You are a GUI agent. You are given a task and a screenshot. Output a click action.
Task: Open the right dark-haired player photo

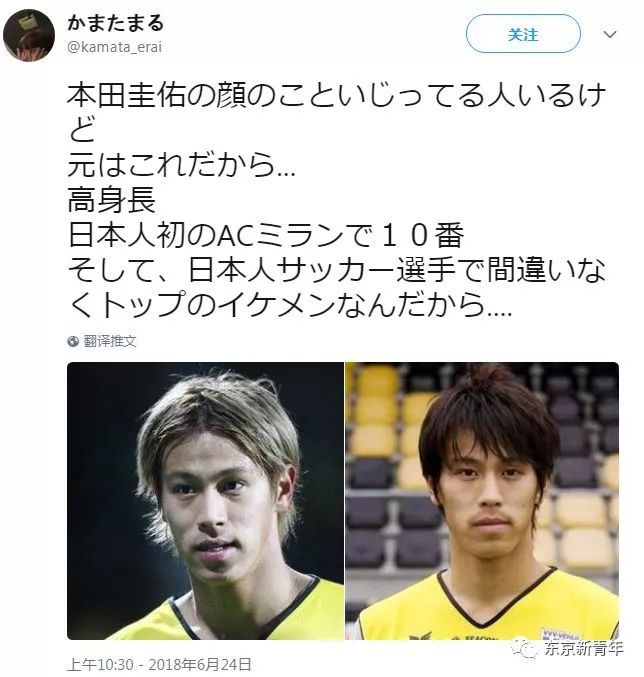point(482,501)
